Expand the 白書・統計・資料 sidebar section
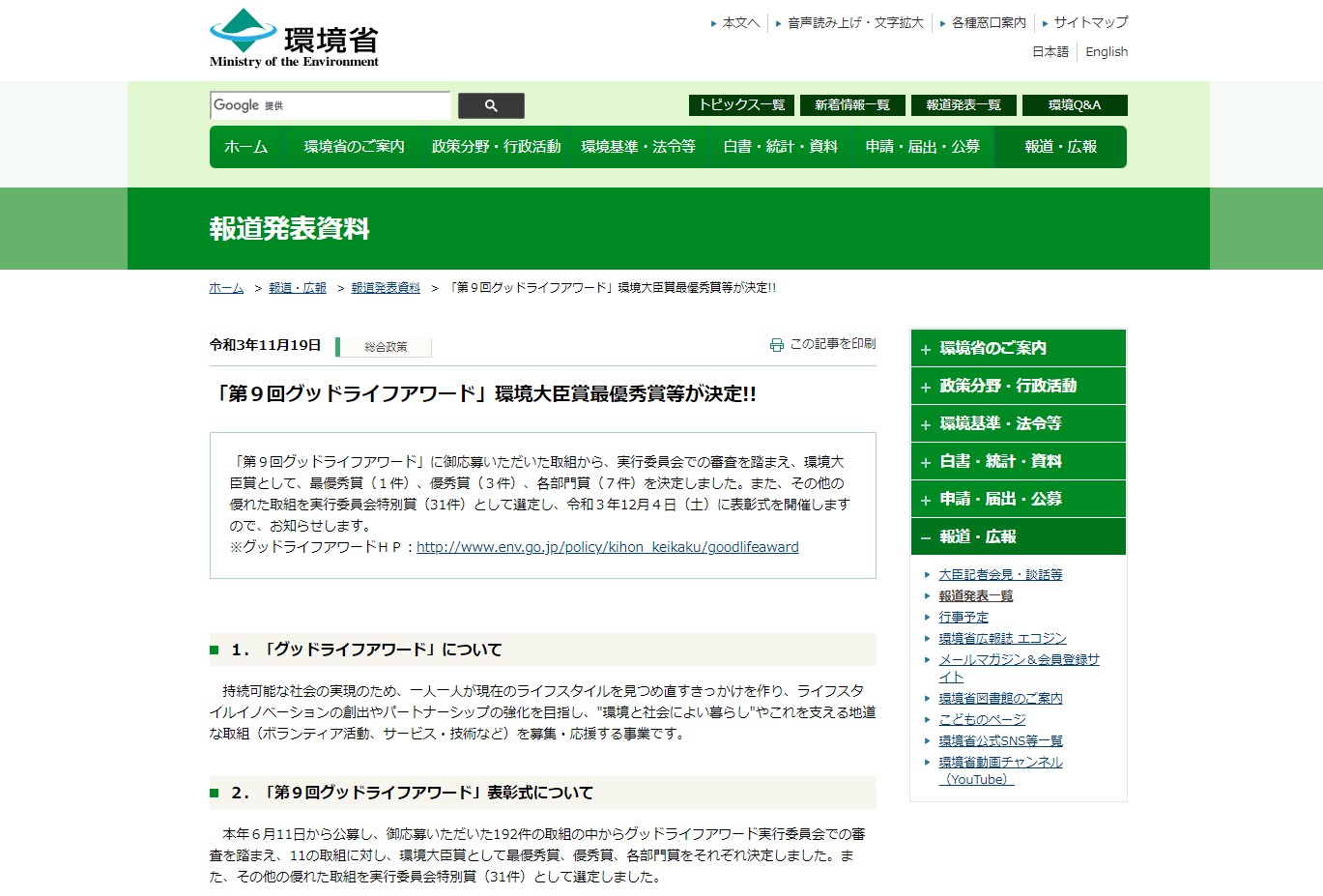The image size is (1323, 896). click(x=1018, y=461)
